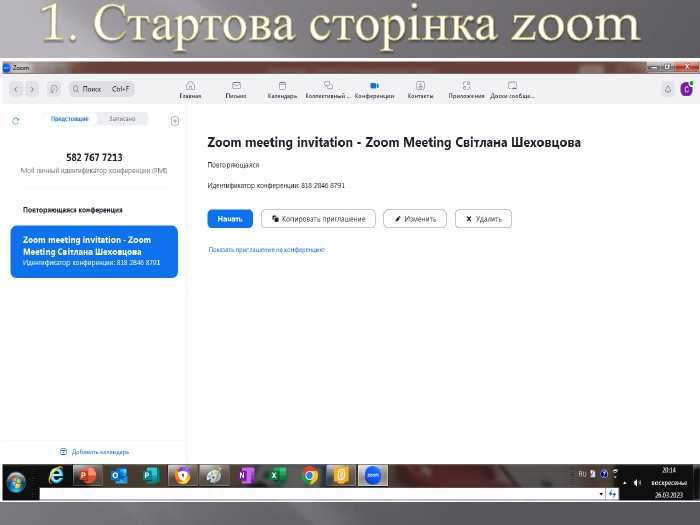Screen dimensions: 700x525
Task: Open the shield browser icon in taskbar
Action: (x=183, y=475)
